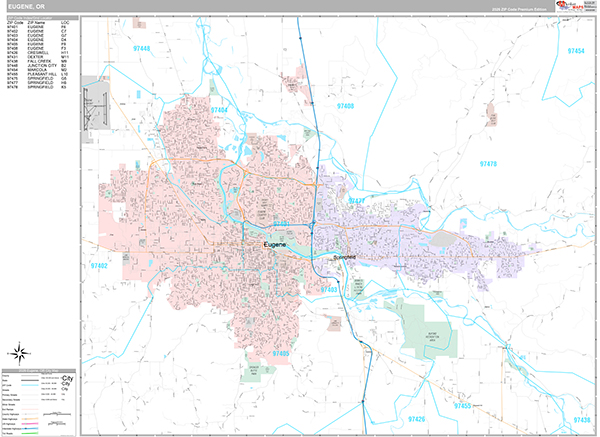Image resolution: width=600 pixels, height=437 pixels.
Task: Click the EUGENE, OR title text
Action: 27,7
